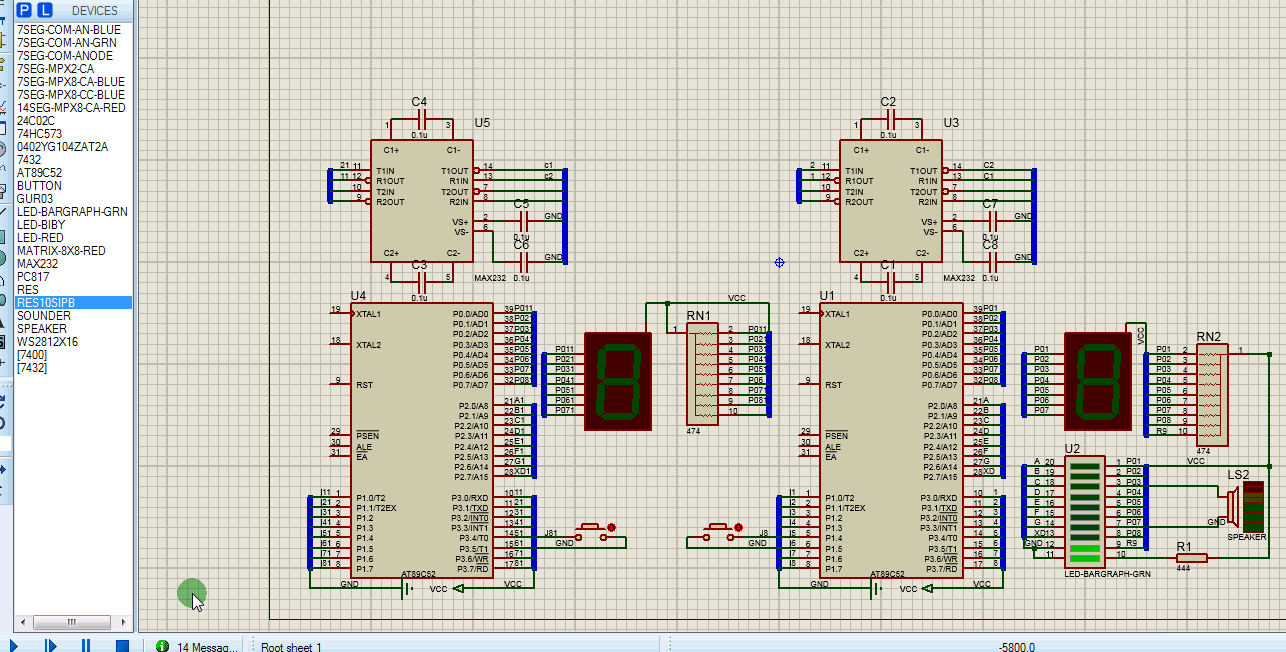Screen dimensions: 1286x652
Task: Pause the running simulation
Action: coord(86,646)
